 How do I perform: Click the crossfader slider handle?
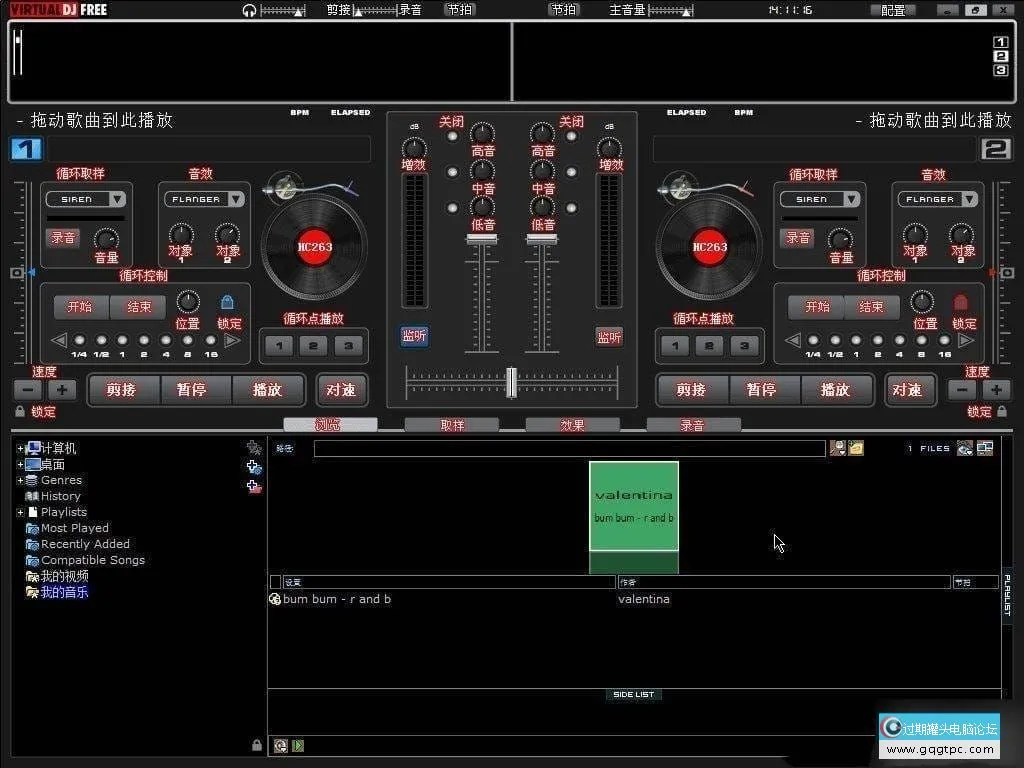[x=511, y=382]
